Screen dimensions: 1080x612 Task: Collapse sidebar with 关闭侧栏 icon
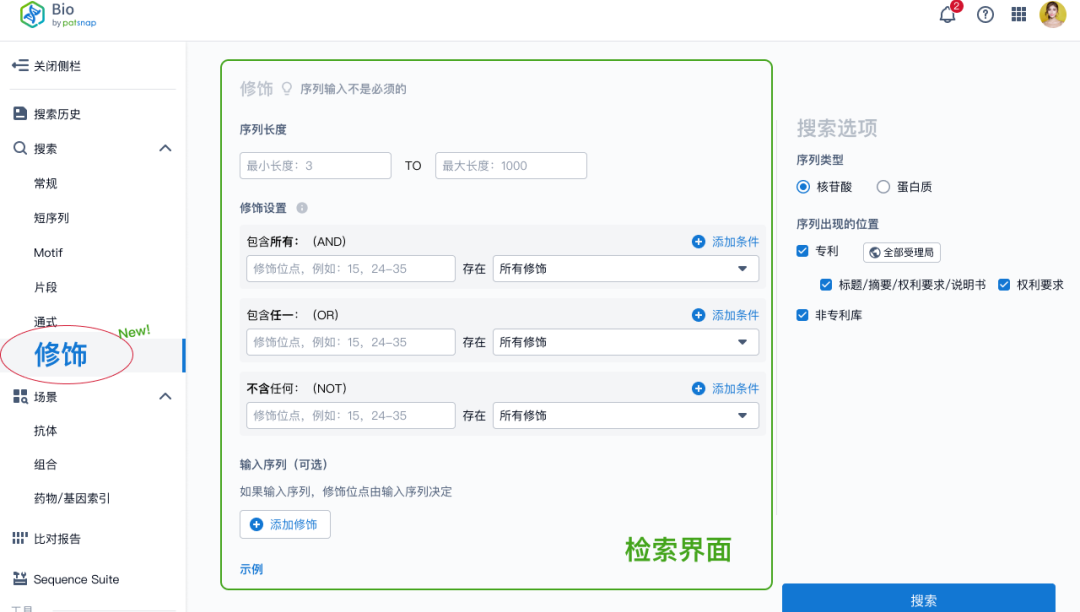(x=20, y=65)
